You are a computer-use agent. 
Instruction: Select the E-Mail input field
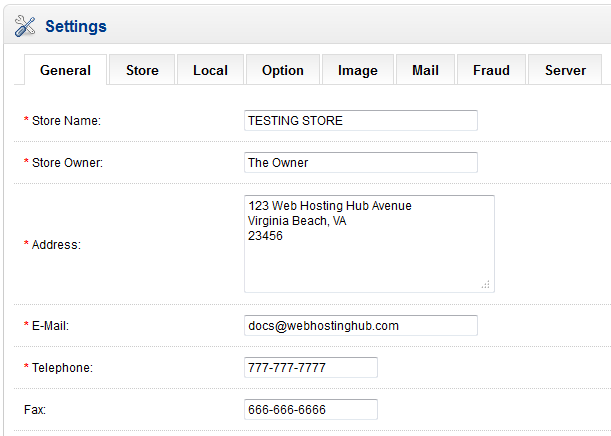click(360, 326)
